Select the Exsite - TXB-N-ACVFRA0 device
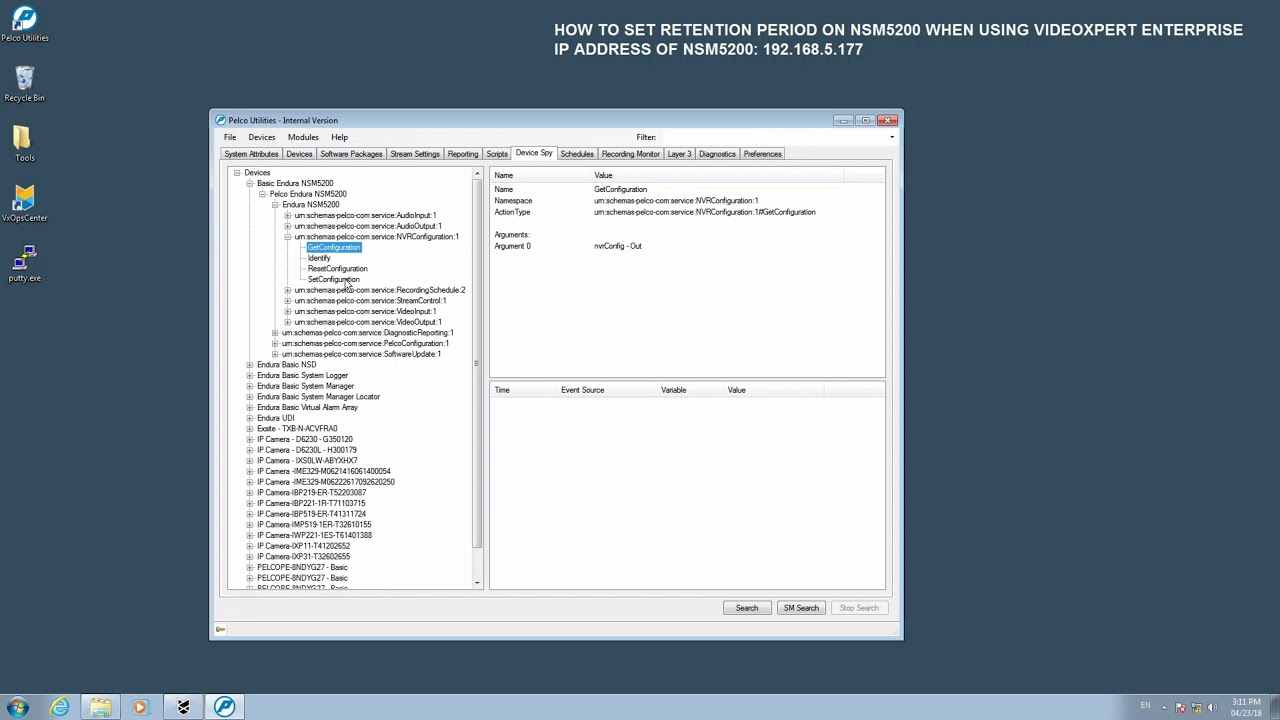The width and height of the screenshot is (1280, 720). click(297, 429)
